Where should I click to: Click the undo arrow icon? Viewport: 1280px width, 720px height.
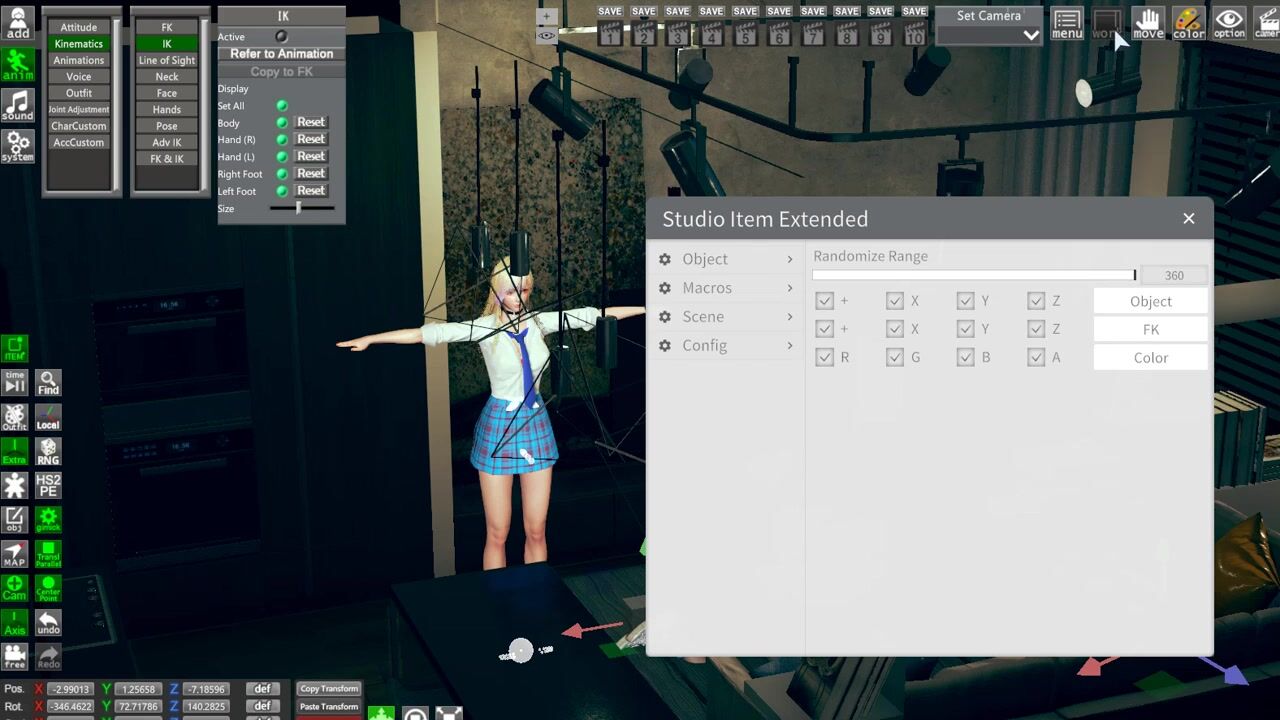click(x=48, y=623)
